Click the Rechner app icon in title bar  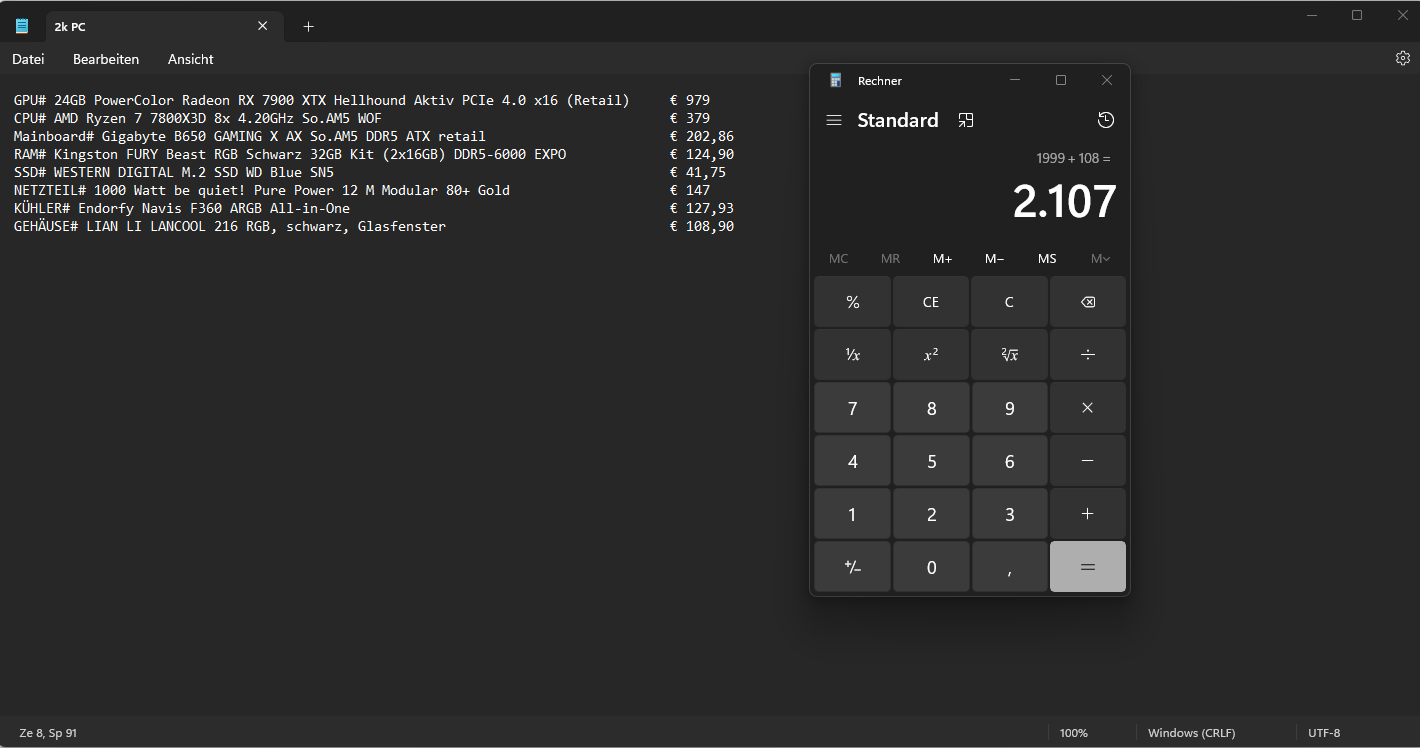836,81
